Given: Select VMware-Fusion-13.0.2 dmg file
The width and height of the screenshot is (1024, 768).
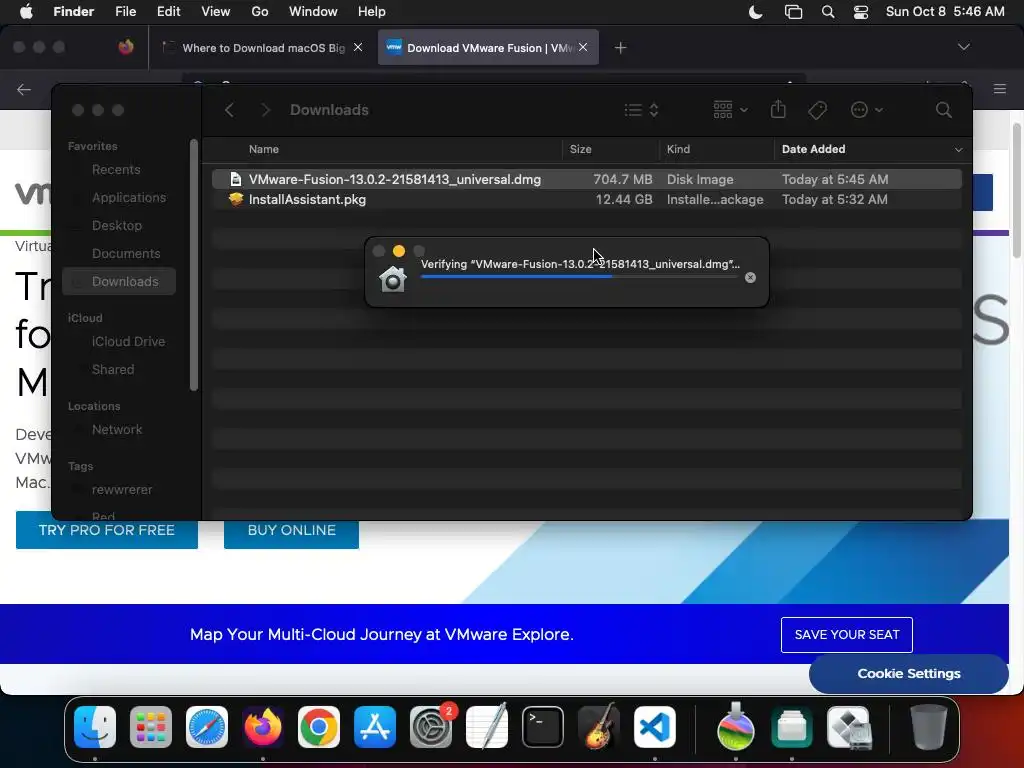Looking at the screenshot, I should point(586,179).
